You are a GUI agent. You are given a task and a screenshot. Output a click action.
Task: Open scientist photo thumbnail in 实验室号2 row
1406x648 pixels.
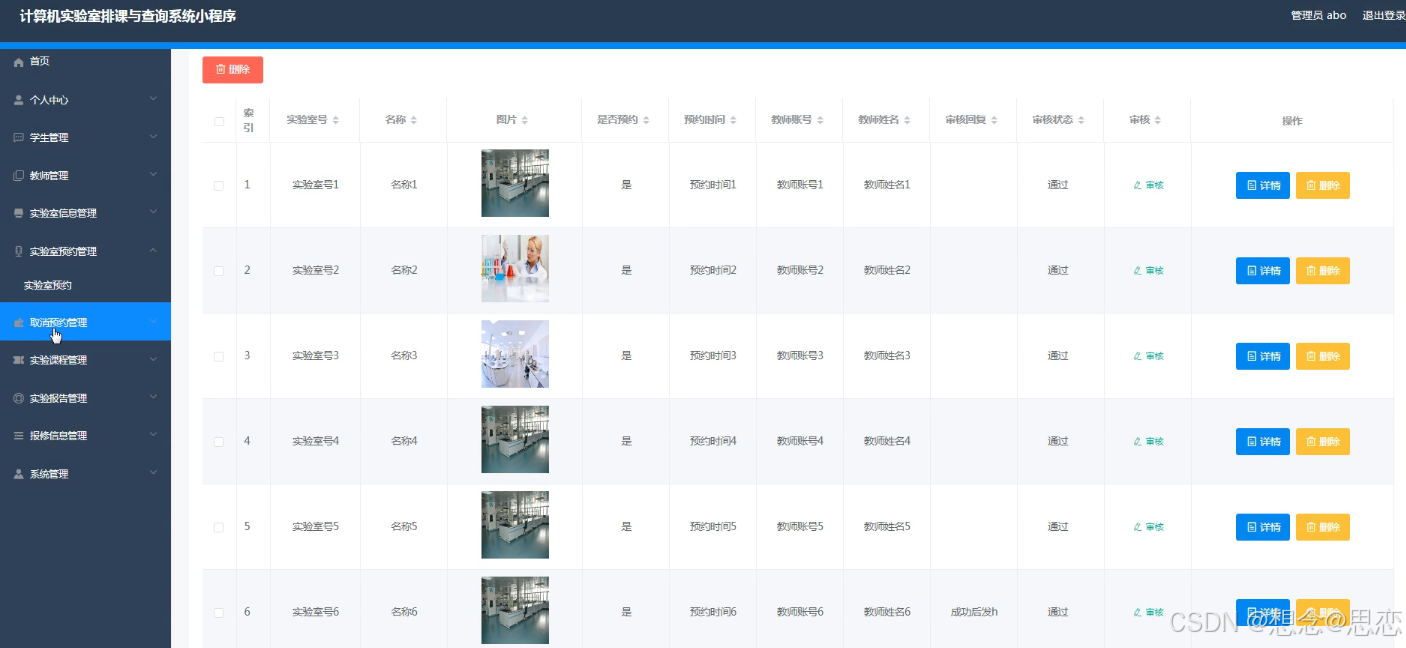tap(515, 268)
